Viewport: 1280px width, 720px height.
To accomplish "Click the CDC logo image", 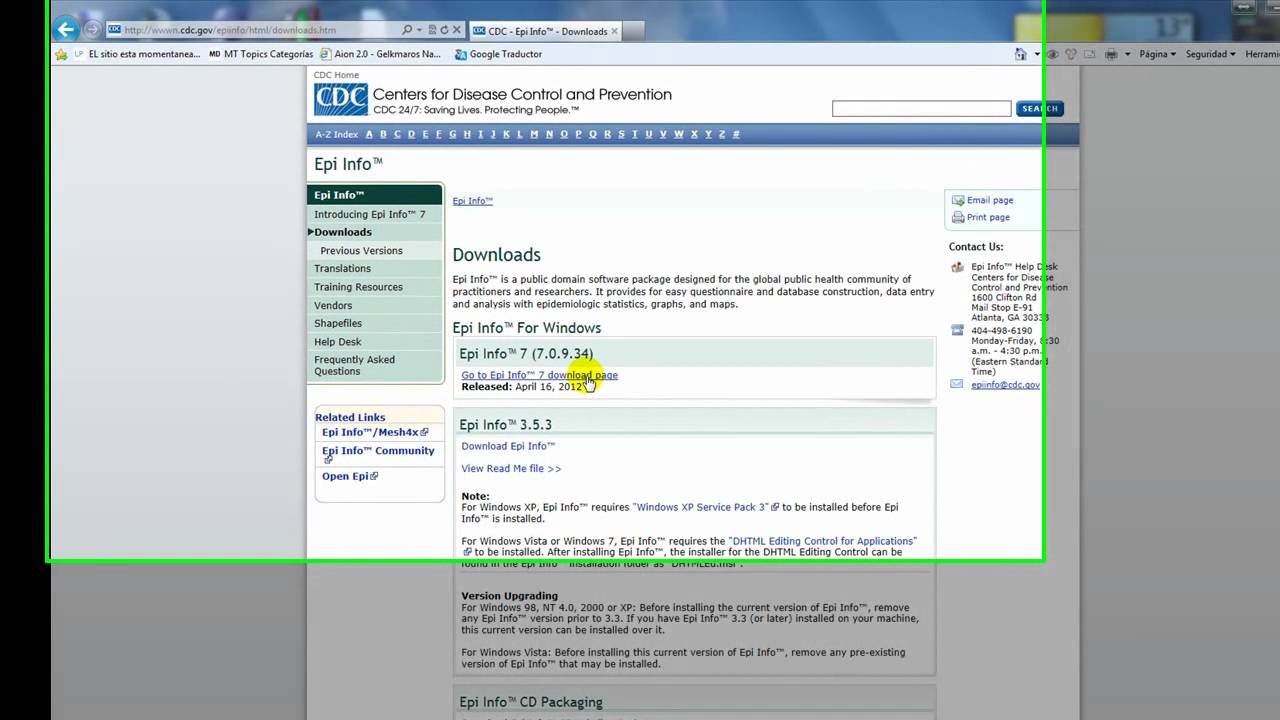I will coord(341,100).
